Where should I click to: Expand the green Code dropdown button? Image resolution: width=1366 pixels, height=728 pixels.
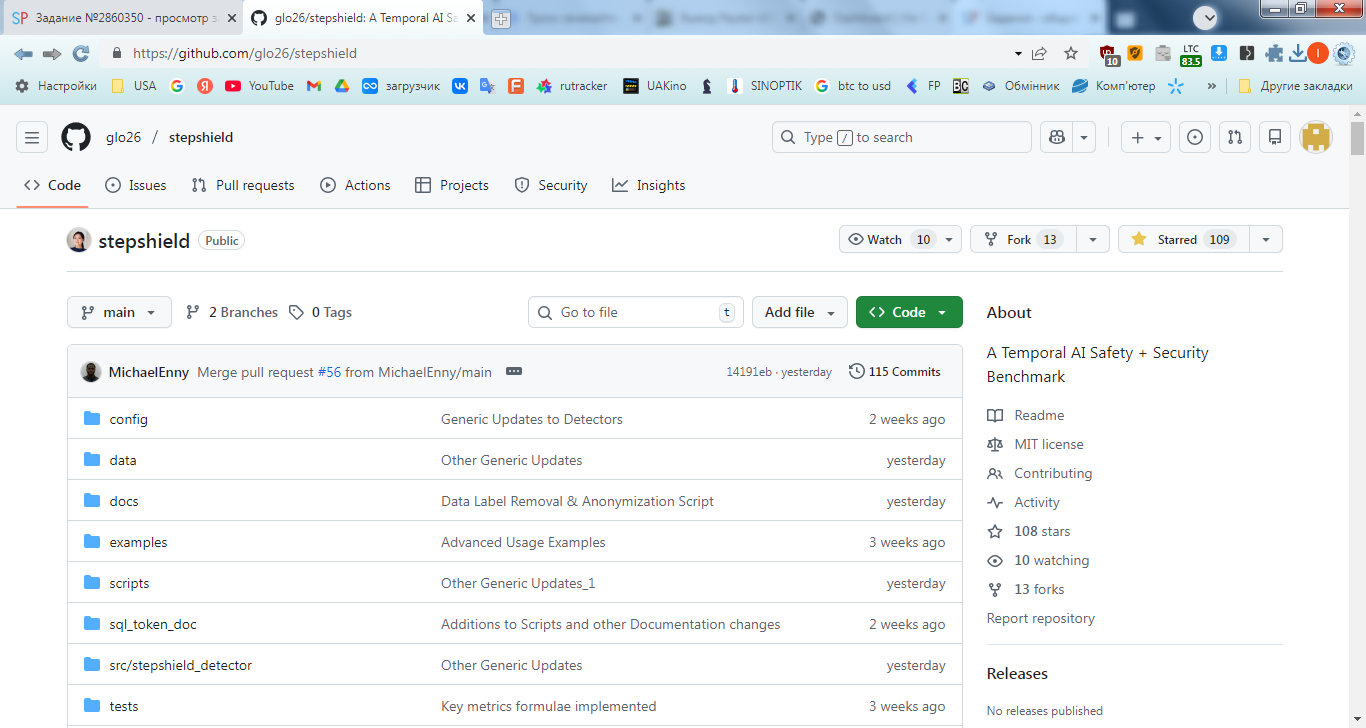[x=909, y=312]
